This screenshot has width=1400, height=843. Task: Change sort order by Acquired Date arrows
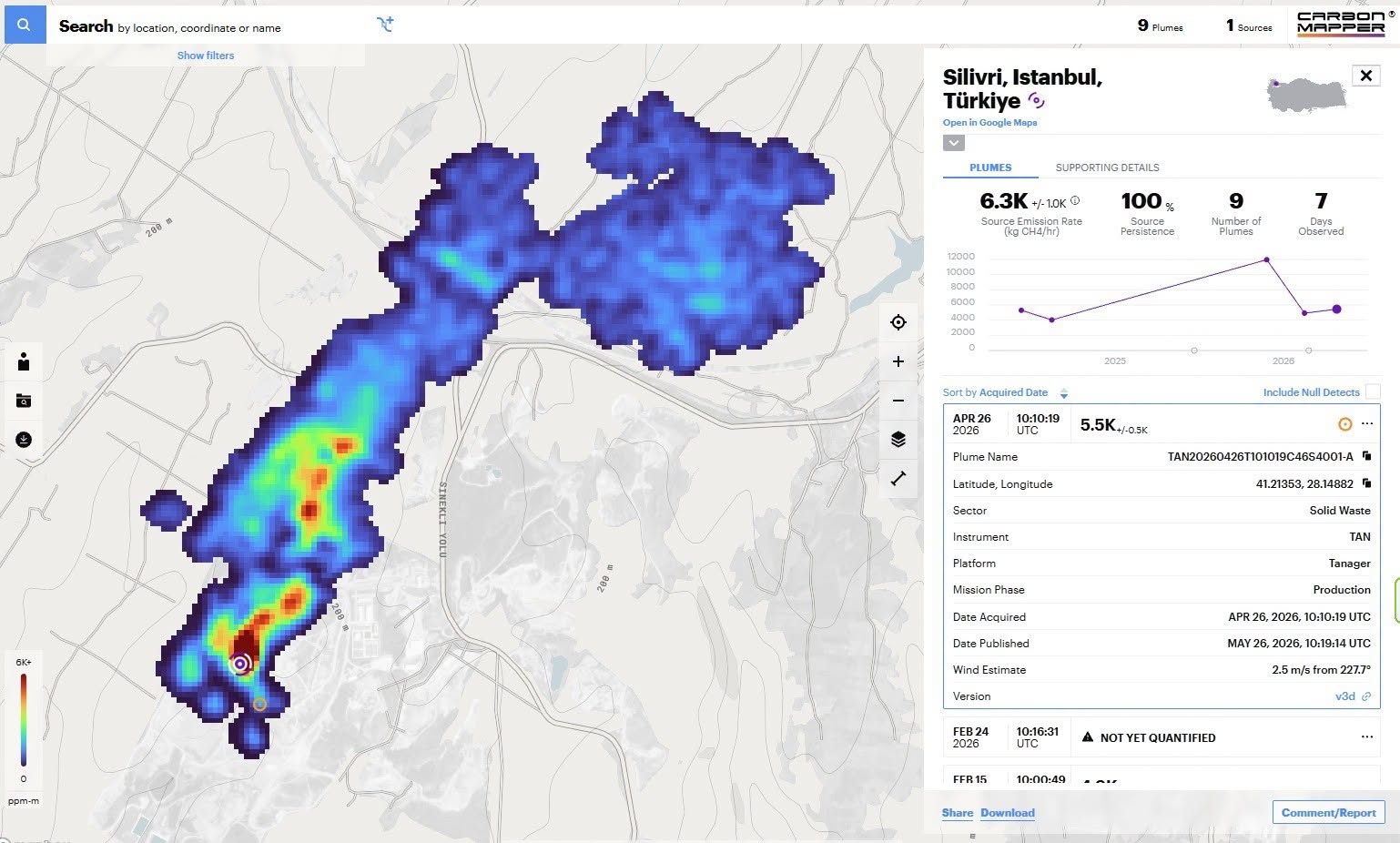point(1063,393)
